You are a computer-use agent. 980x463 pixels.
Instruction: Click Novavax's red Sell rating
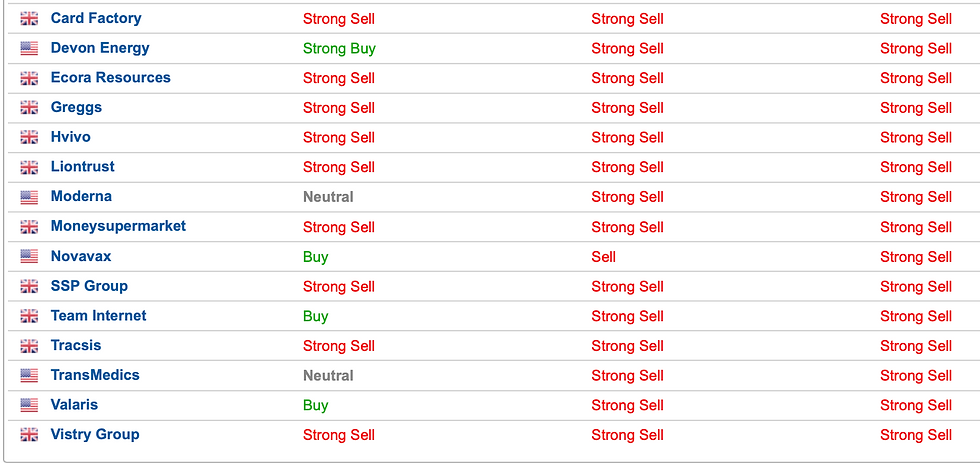pyautogui.click(x=604, y=257)
